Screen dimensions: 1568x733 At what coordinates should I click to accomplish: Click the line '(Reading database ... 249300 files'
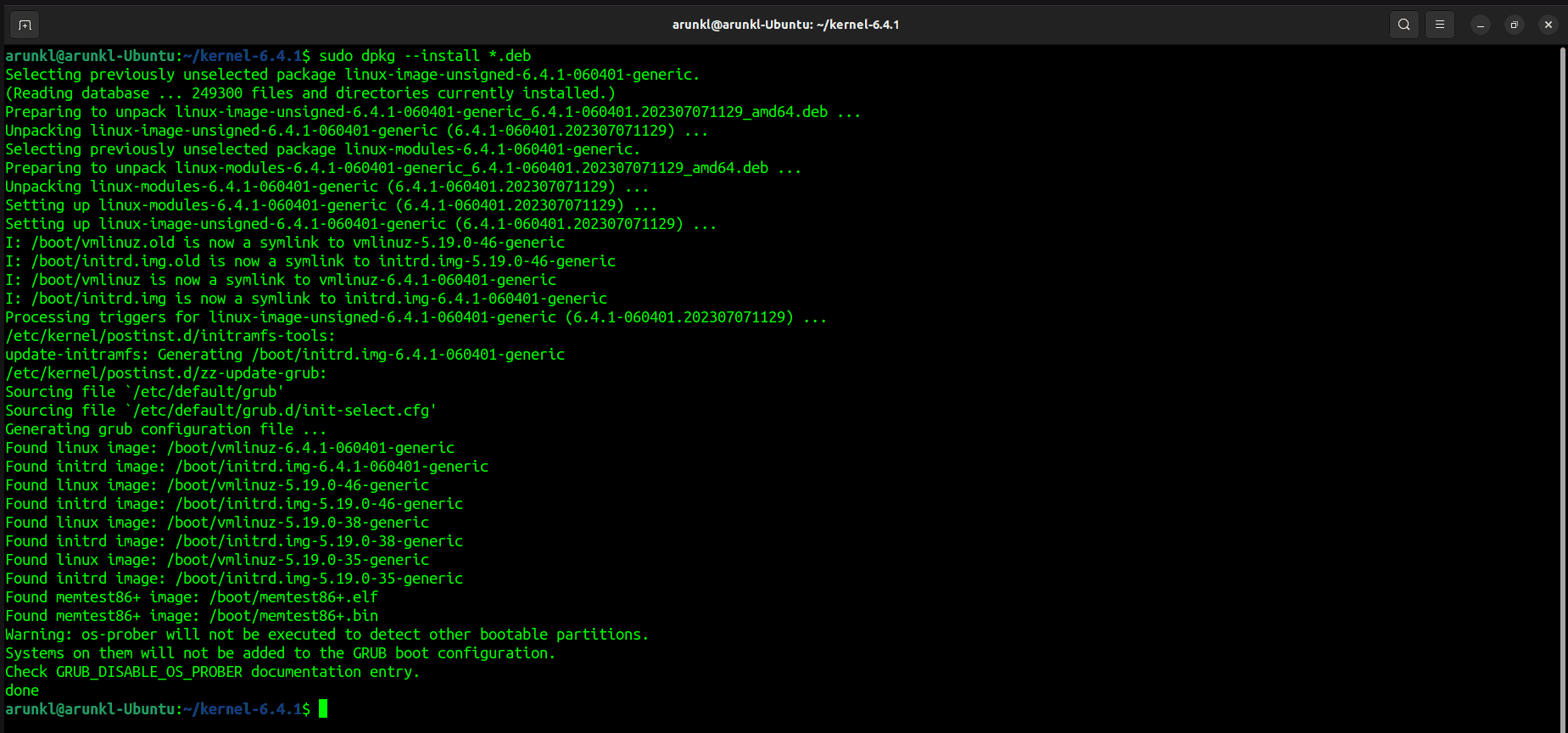[x=310, y=93]
